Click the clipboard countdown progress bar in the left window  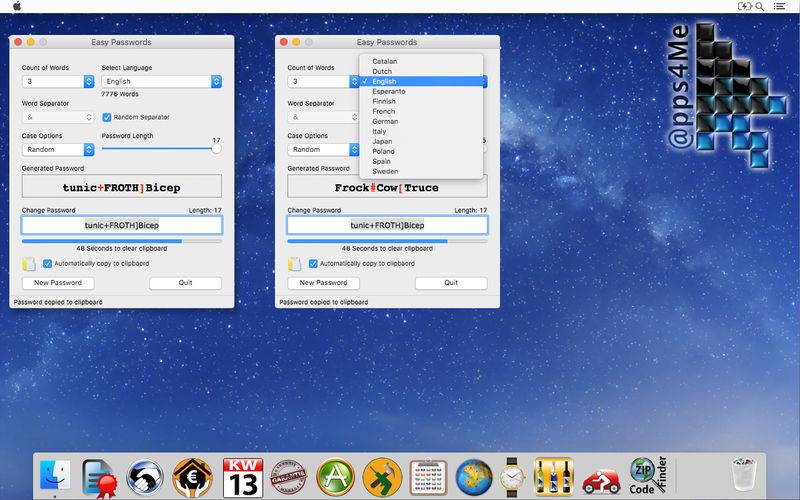(121, 241)
